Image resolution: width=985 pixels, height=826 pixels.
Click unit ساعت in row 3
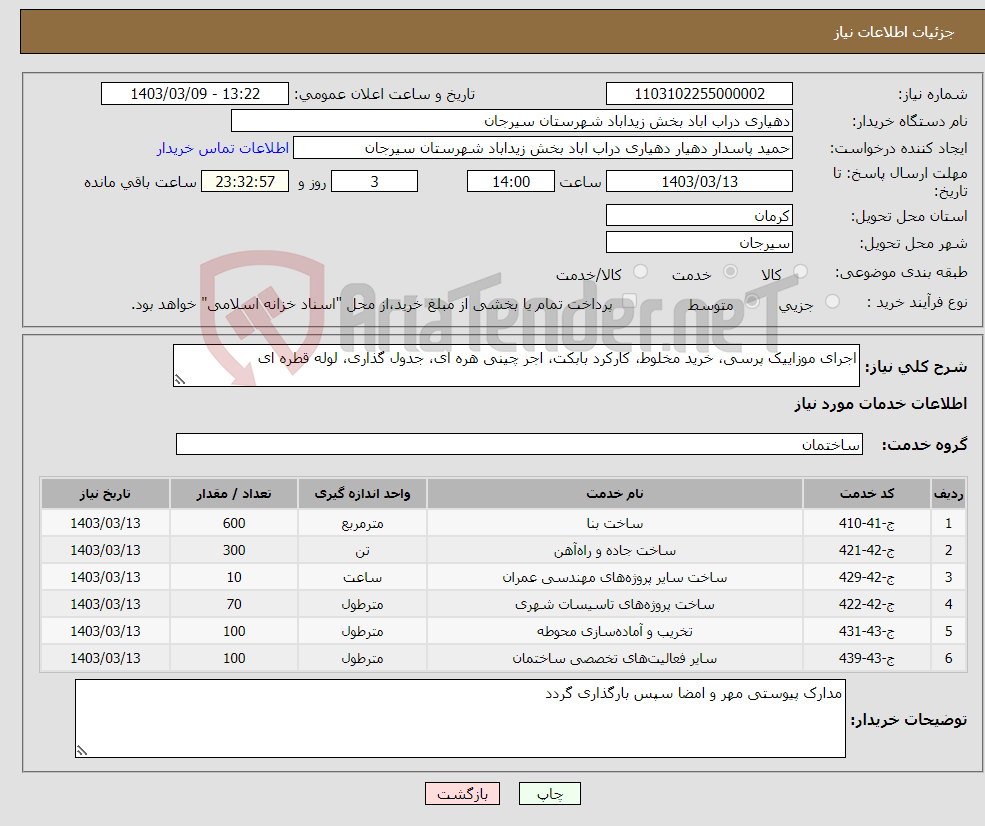(362, 577)
